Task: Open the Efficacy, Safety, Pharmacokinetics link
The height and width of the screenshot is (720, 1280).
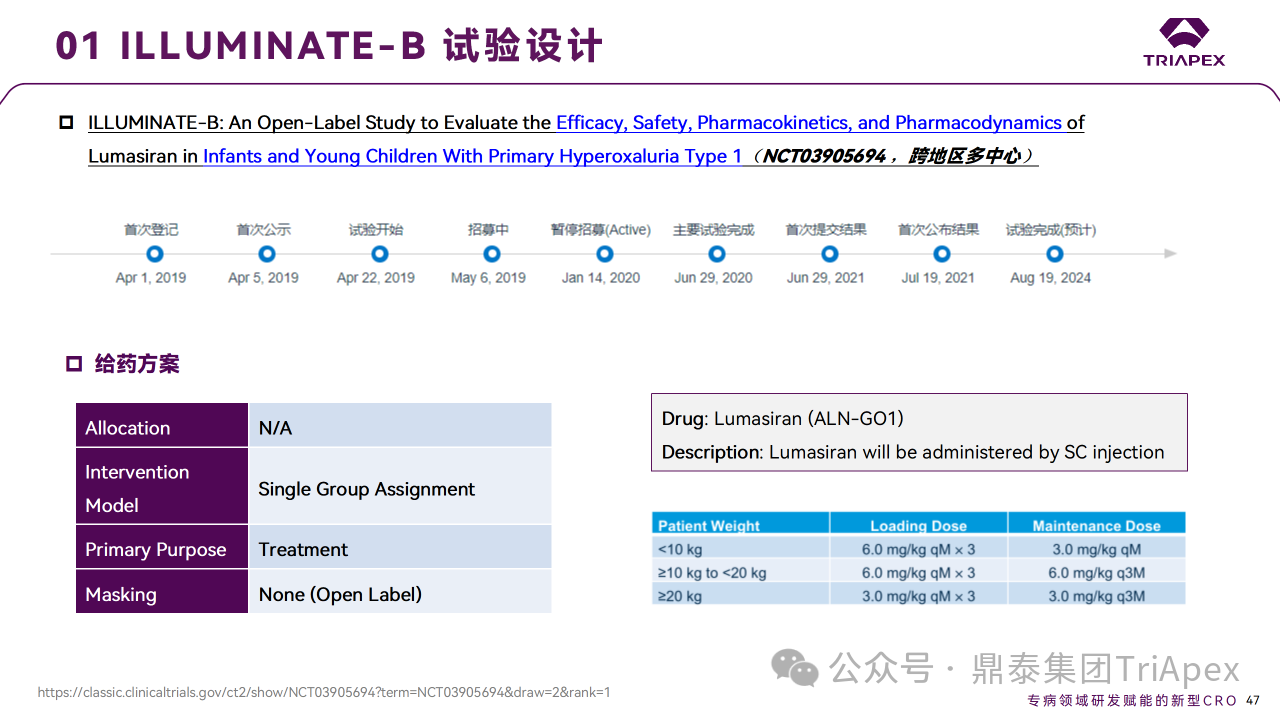Action: pos(808,123)
